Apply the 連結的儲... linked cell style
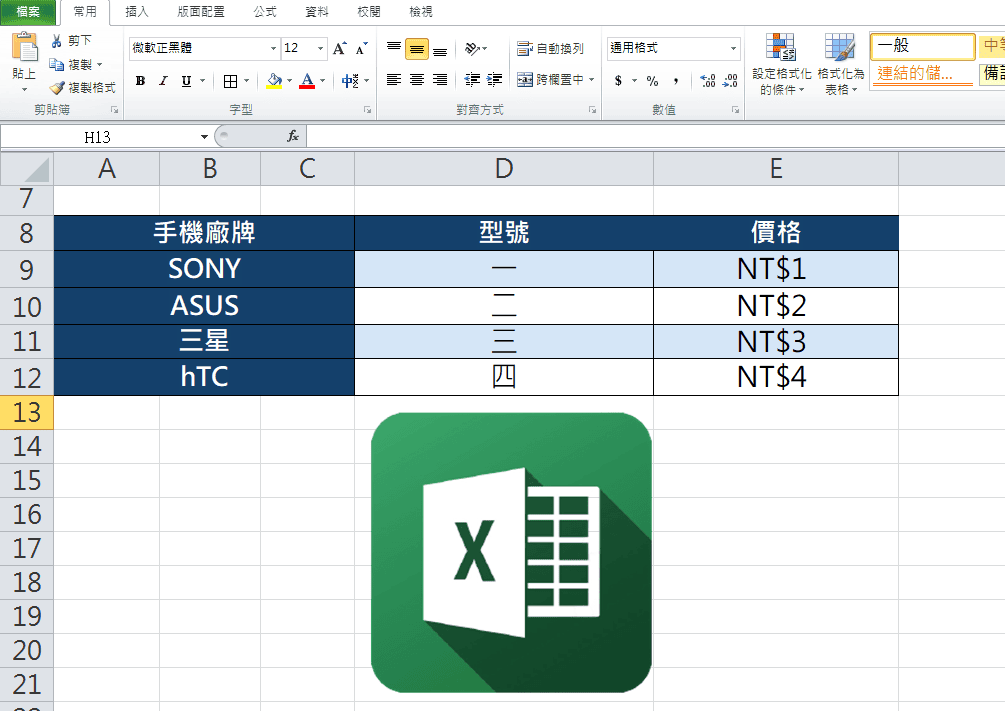1005x711 pixels. 922,74
